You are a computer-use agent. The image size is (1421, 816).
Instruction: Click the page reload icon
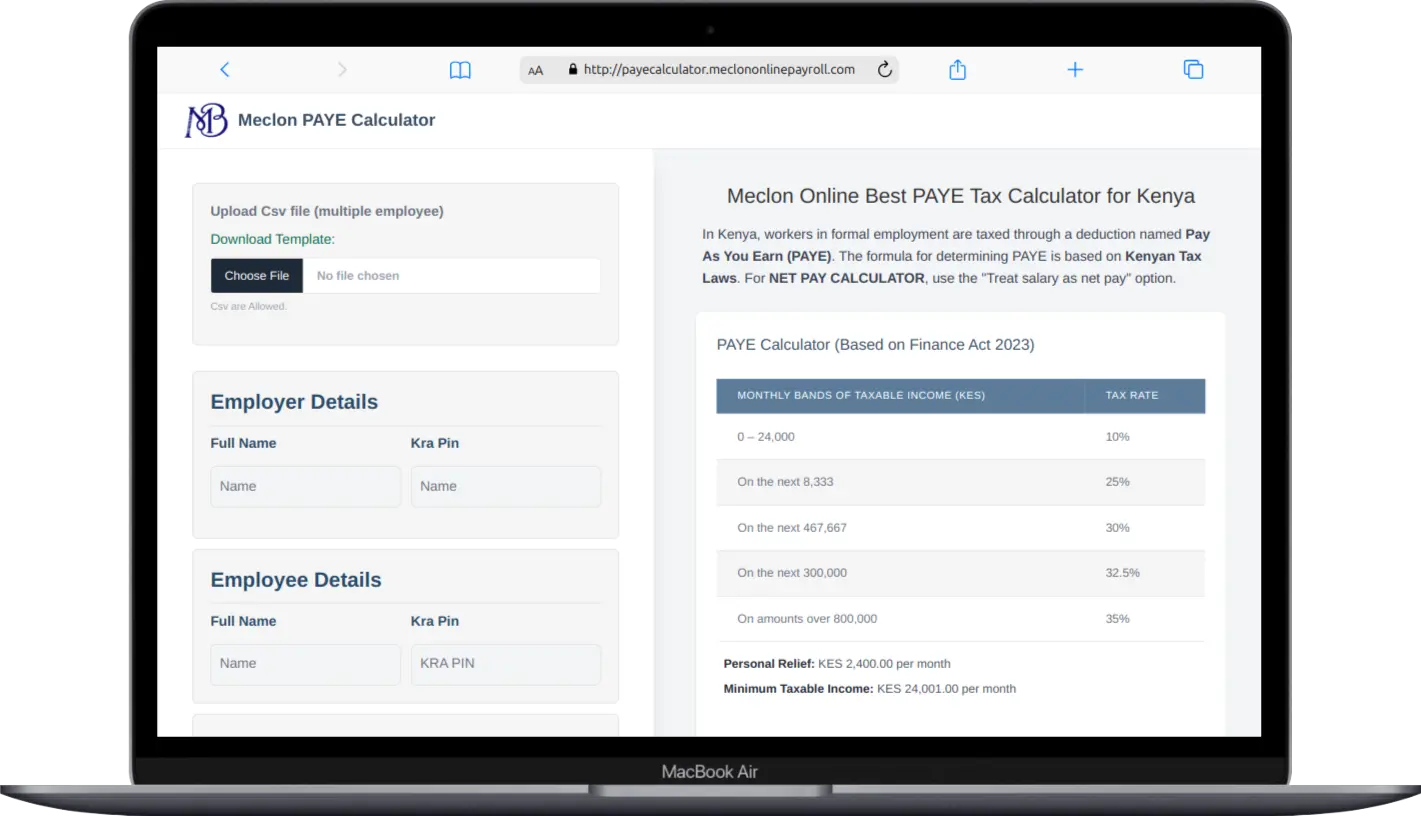click(x=884, y=69)
